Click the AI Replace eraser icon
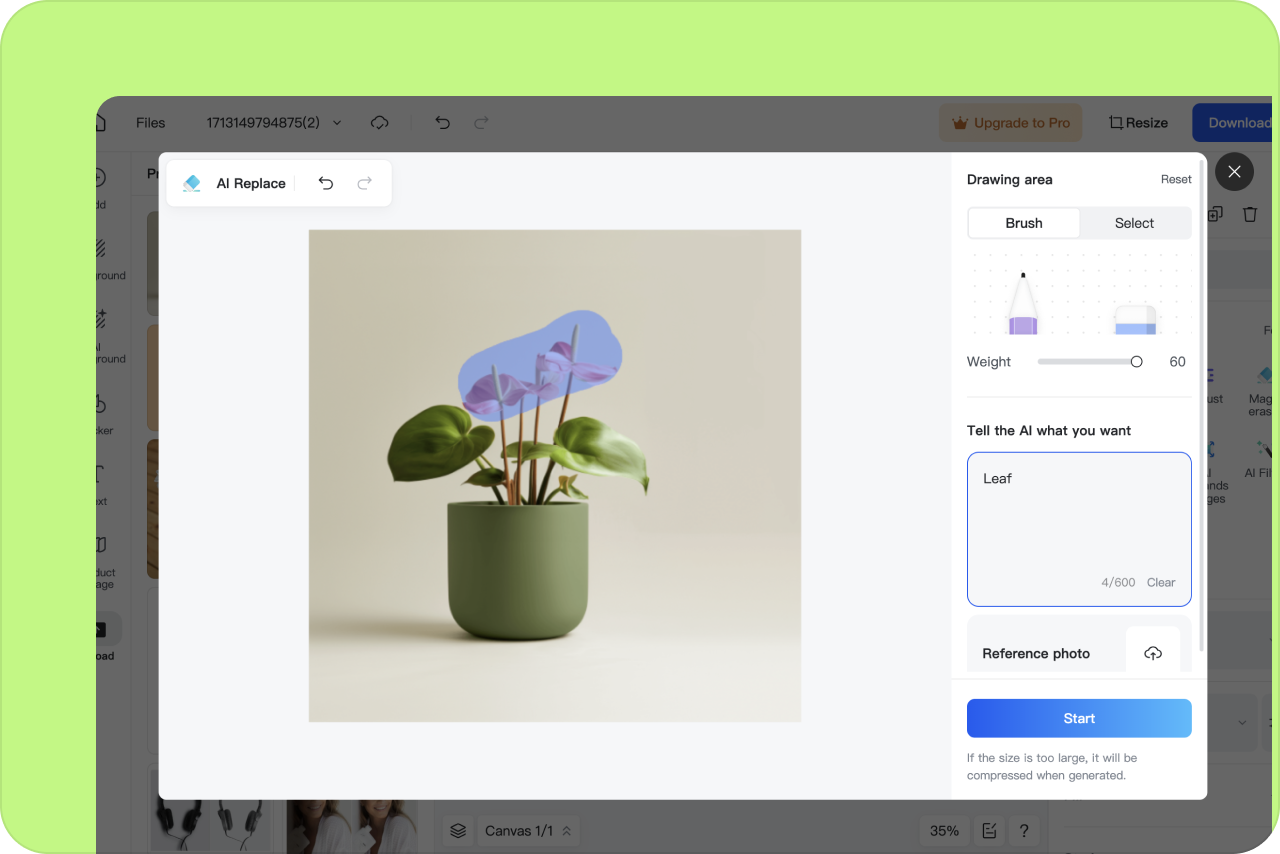Image resolution: width=1280 pixels, height=854 pixels. 192,183
